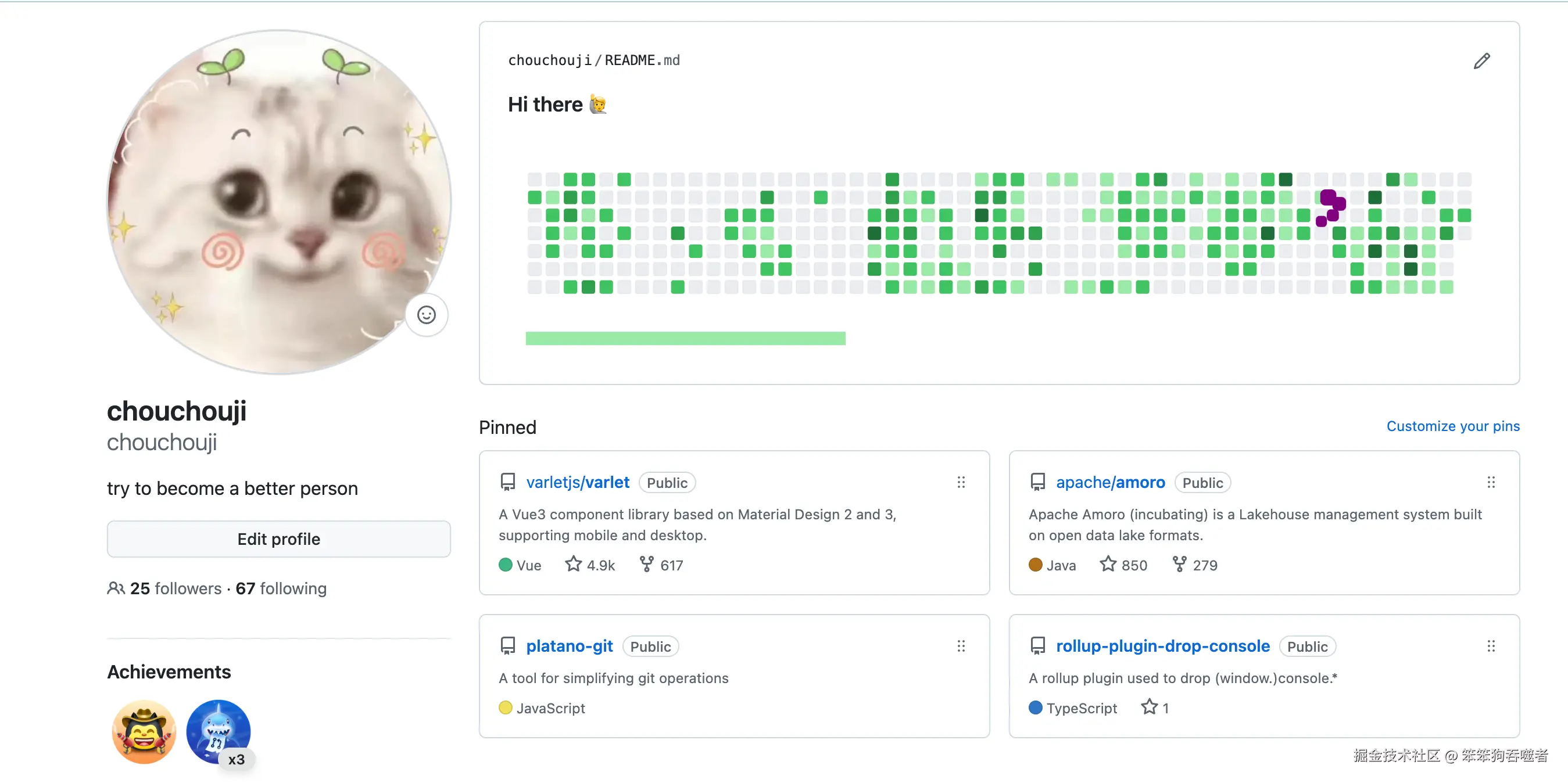Screen dimensions: 1568x783
Task: Click the set status smiley icon
Action: (x=426, y=315)
